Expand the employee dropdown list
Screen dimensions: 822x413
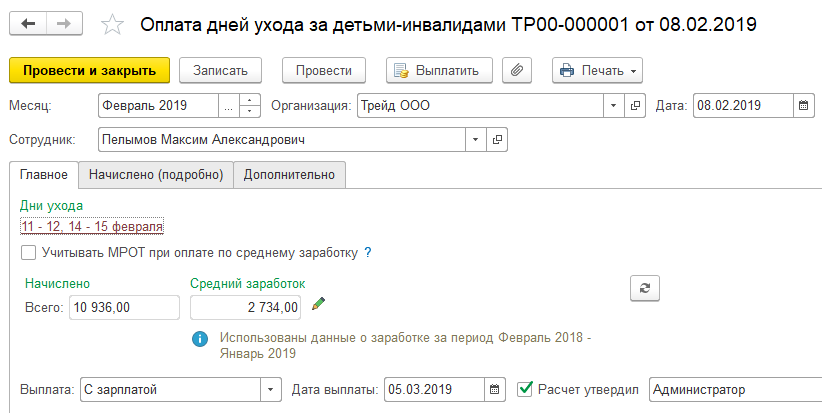point(475,139)
